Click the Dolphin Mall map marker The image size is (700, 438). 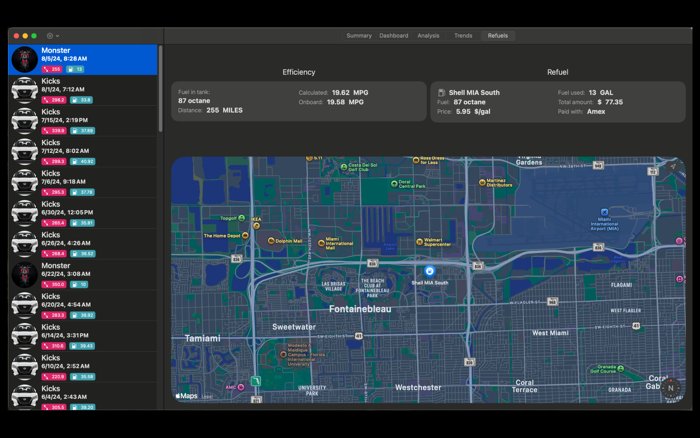(271, 241)
